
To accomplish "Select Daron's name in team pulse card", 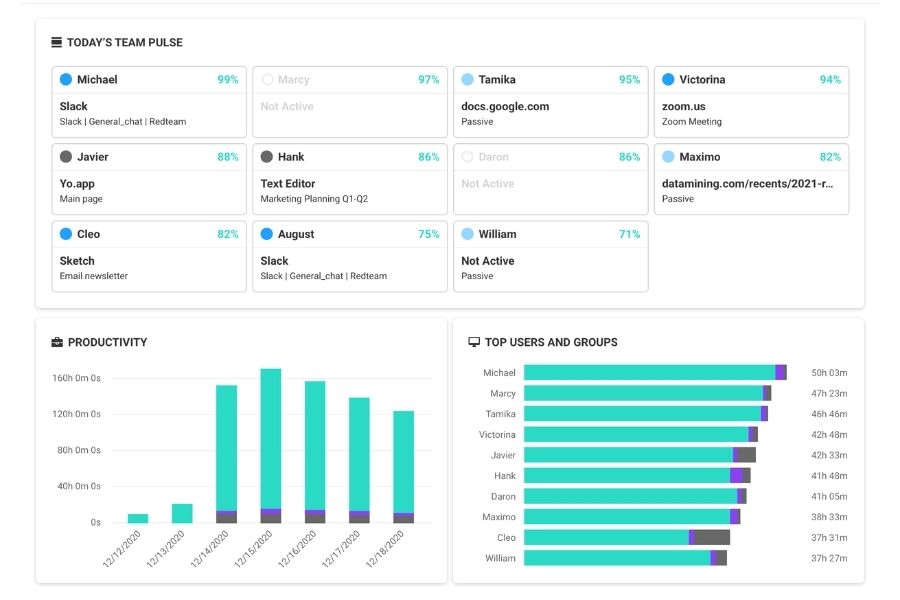I will [x=494, y=157].
